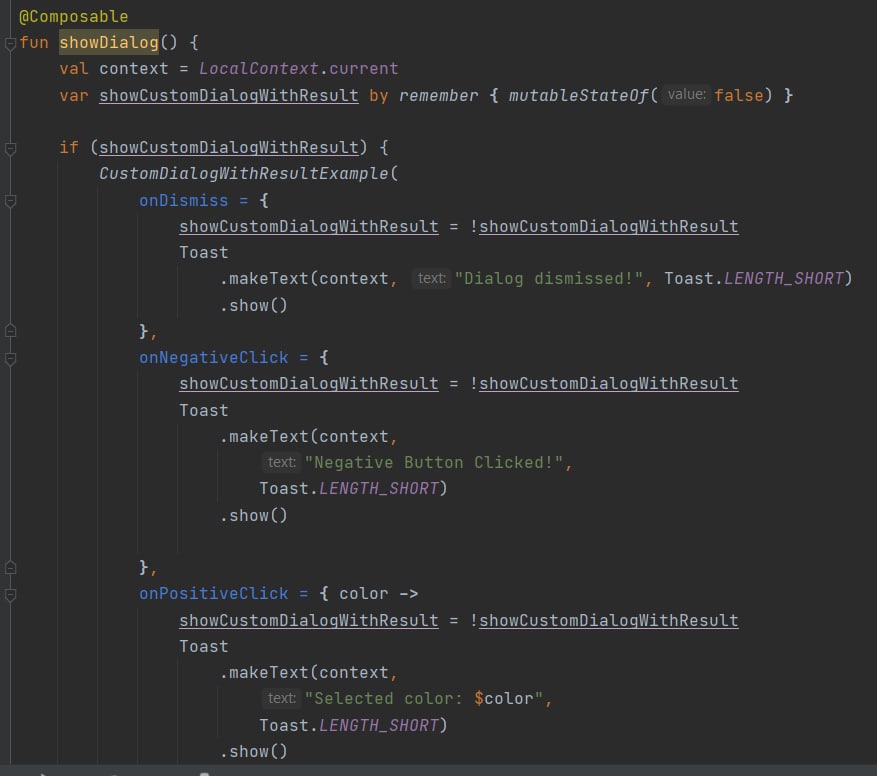Click the 'val' keyword before context
The height and width of the screenshot is (776, 877).
[x=74, y=68]
